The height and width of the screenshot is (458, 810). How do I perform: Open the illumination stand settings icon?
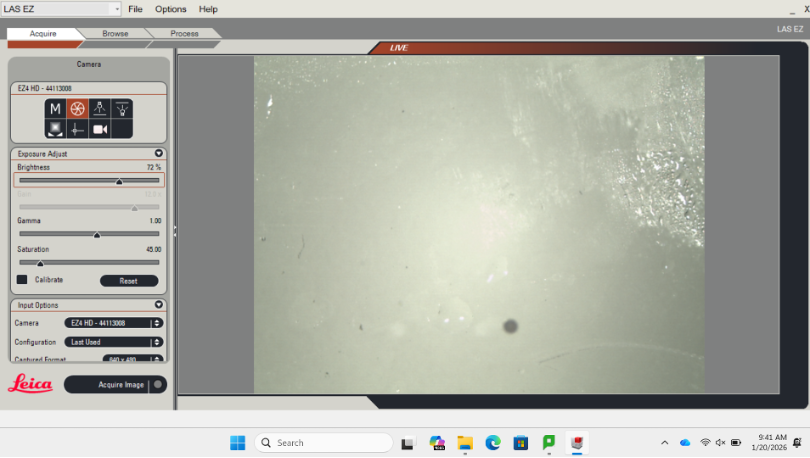(x=100, y=108)
